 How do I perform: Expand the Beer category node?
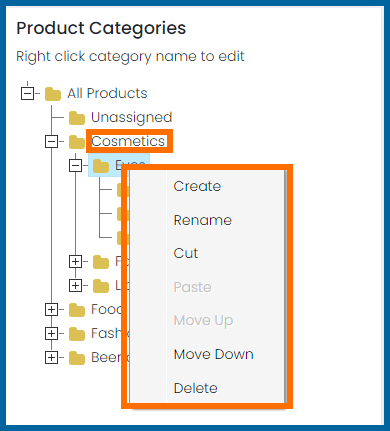[51, 358]
